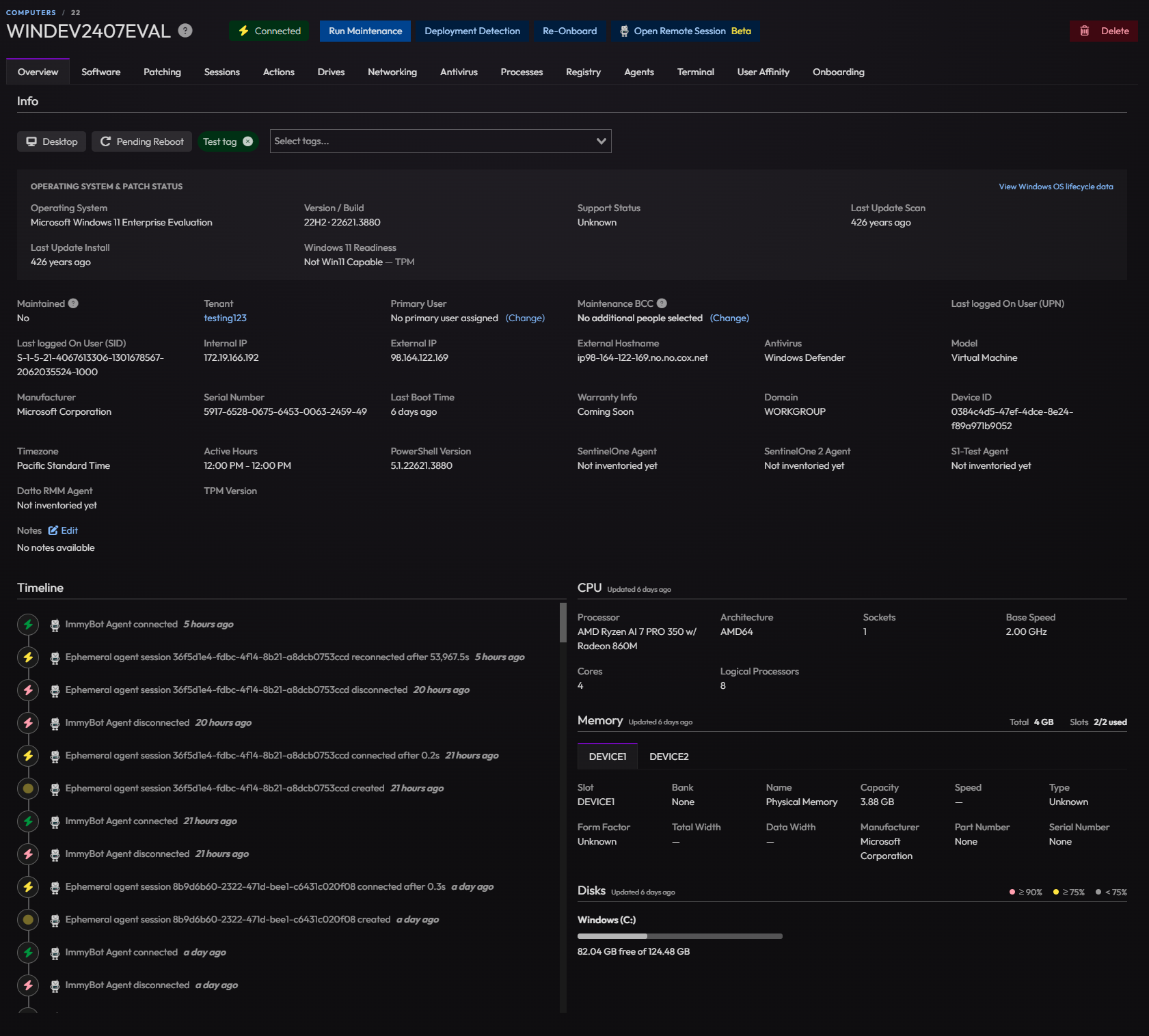This screenshot has height=1036, width=1149.
Task: Open View Windows OS lifecycle data link
Action: (1055, 187)
